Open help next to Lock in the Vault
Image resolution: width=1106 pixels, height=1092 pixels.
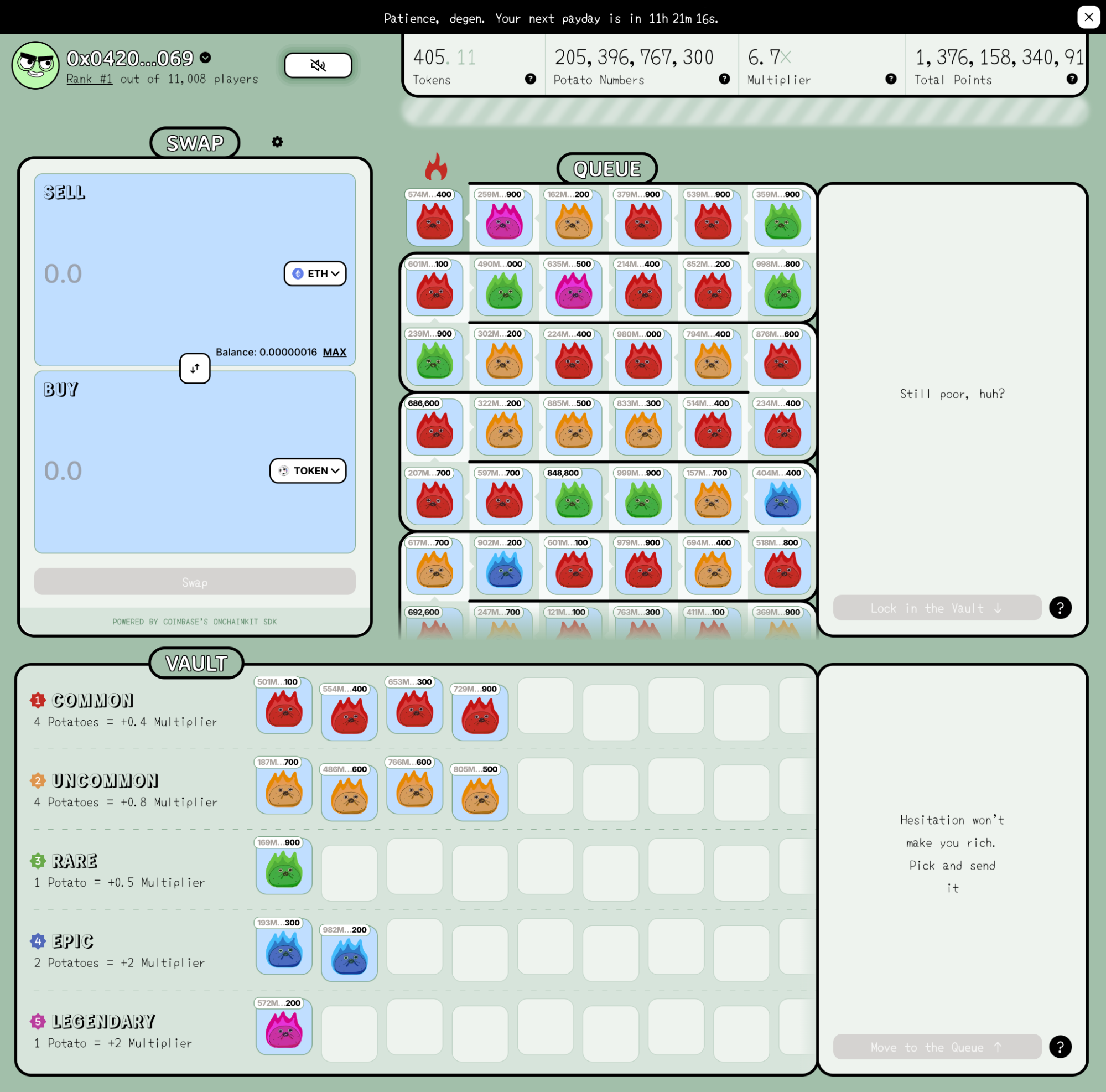click(1060, 608)
